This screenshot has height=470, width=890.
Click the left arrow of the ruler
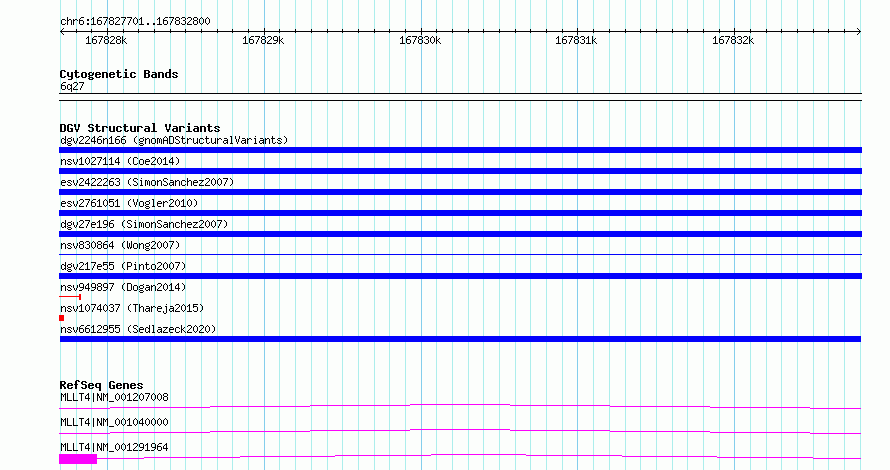62,32
